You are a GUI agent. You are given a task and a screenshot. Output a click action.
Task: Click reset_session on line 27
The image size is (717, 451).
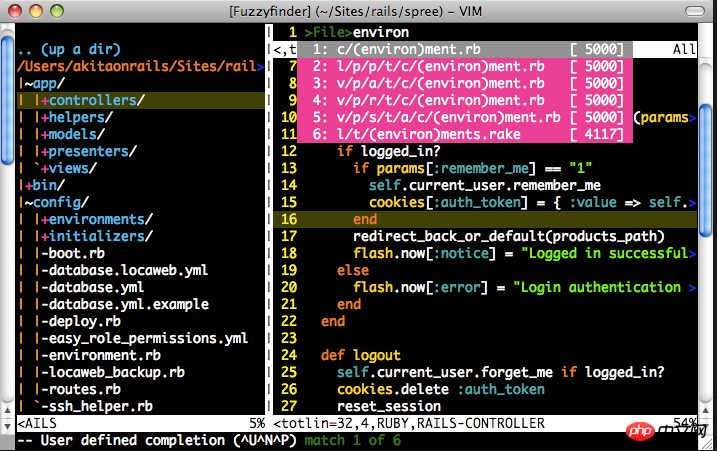[x=389, y=406]
